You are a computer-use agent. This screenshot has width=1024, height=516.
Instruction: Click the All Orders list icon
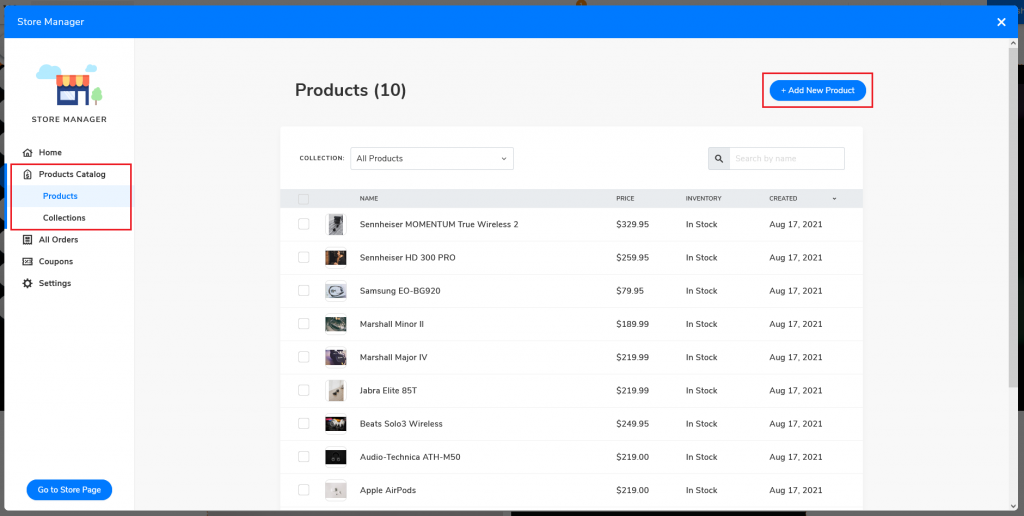[27, 240]
